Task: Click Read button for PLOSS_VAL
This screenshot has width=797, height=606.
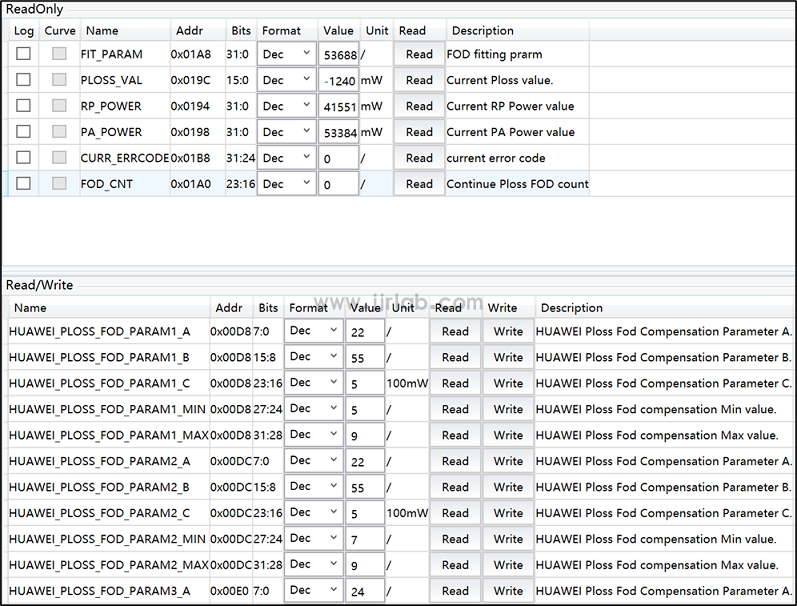Action: coord(419,80)
